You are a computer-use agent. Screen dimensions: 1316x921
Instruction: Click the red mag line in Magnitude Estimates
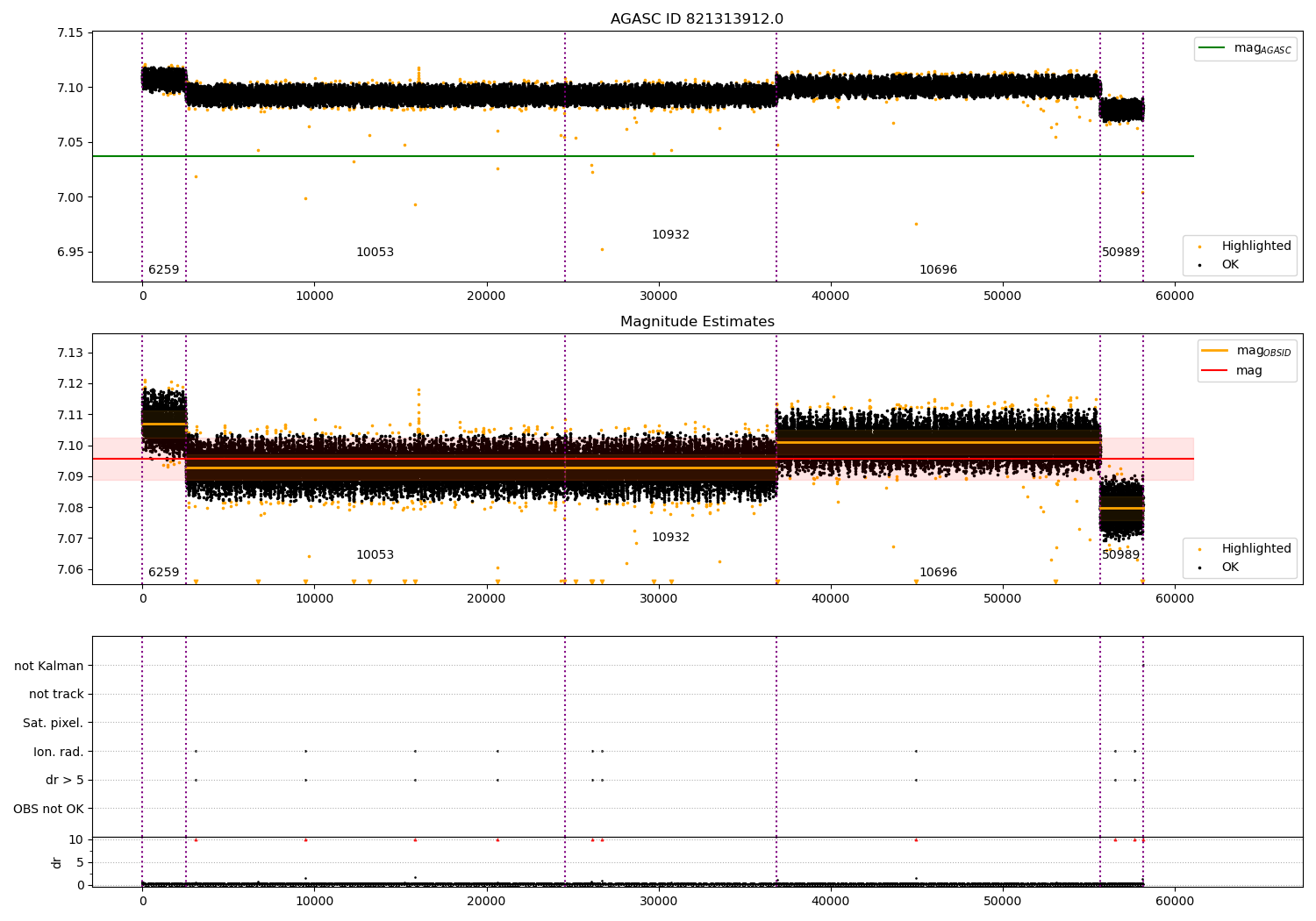643,459
